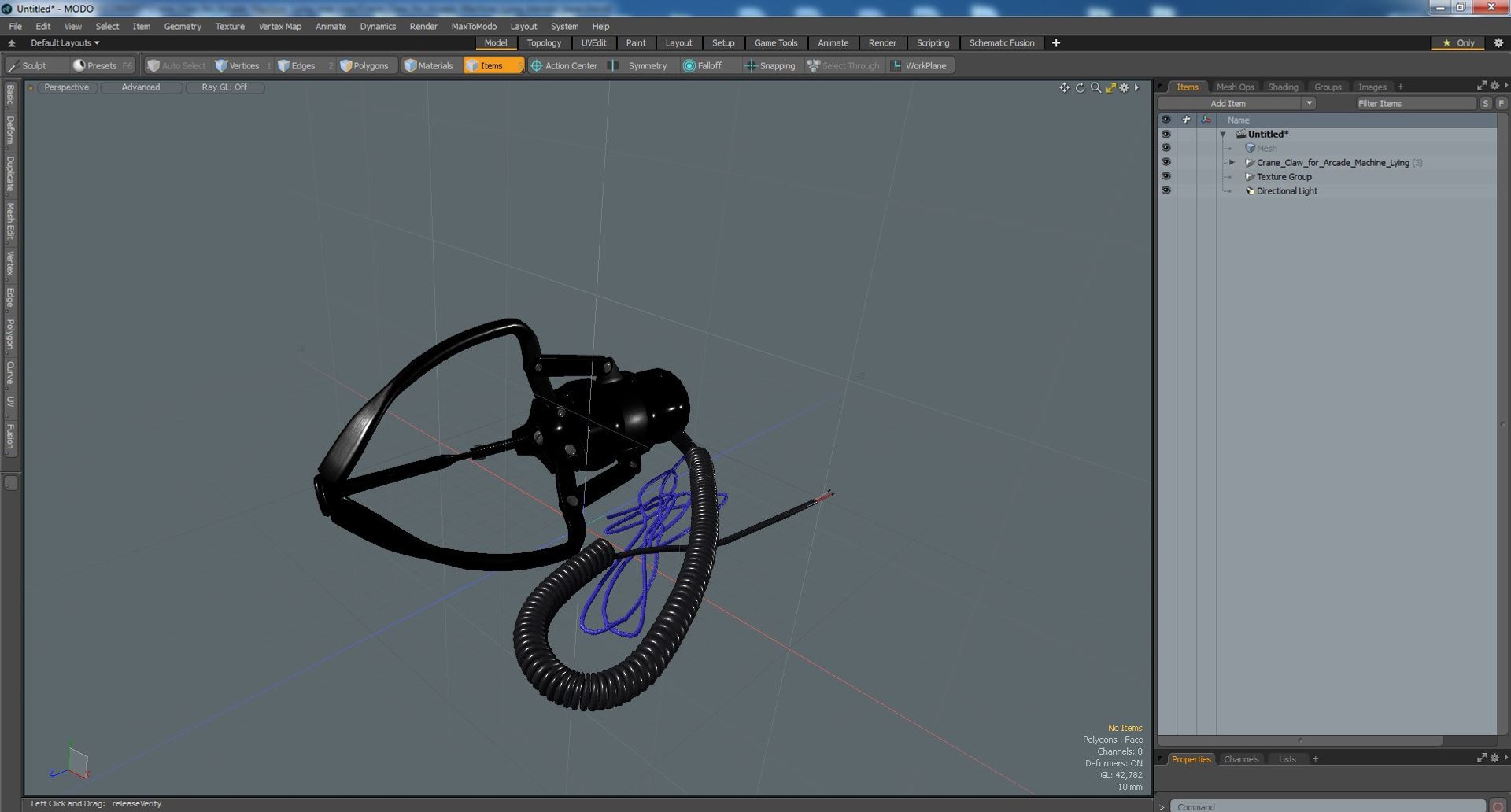Switch to Materials selection mode
Screen dimensions: 1511x812
tap(428, 65)
